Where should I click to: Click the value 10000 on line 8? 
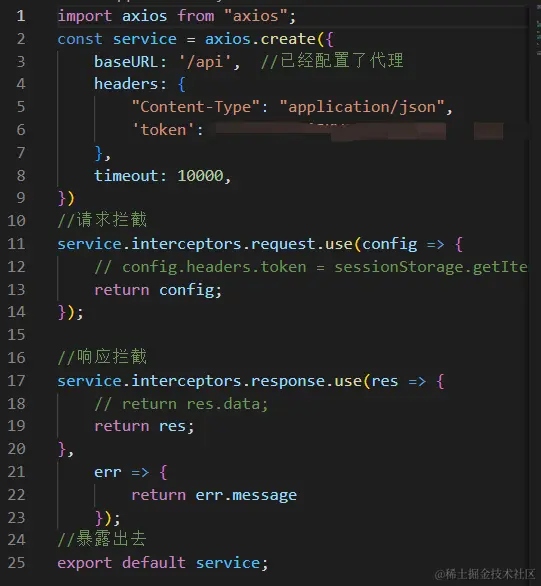click(x=200, y=176)
